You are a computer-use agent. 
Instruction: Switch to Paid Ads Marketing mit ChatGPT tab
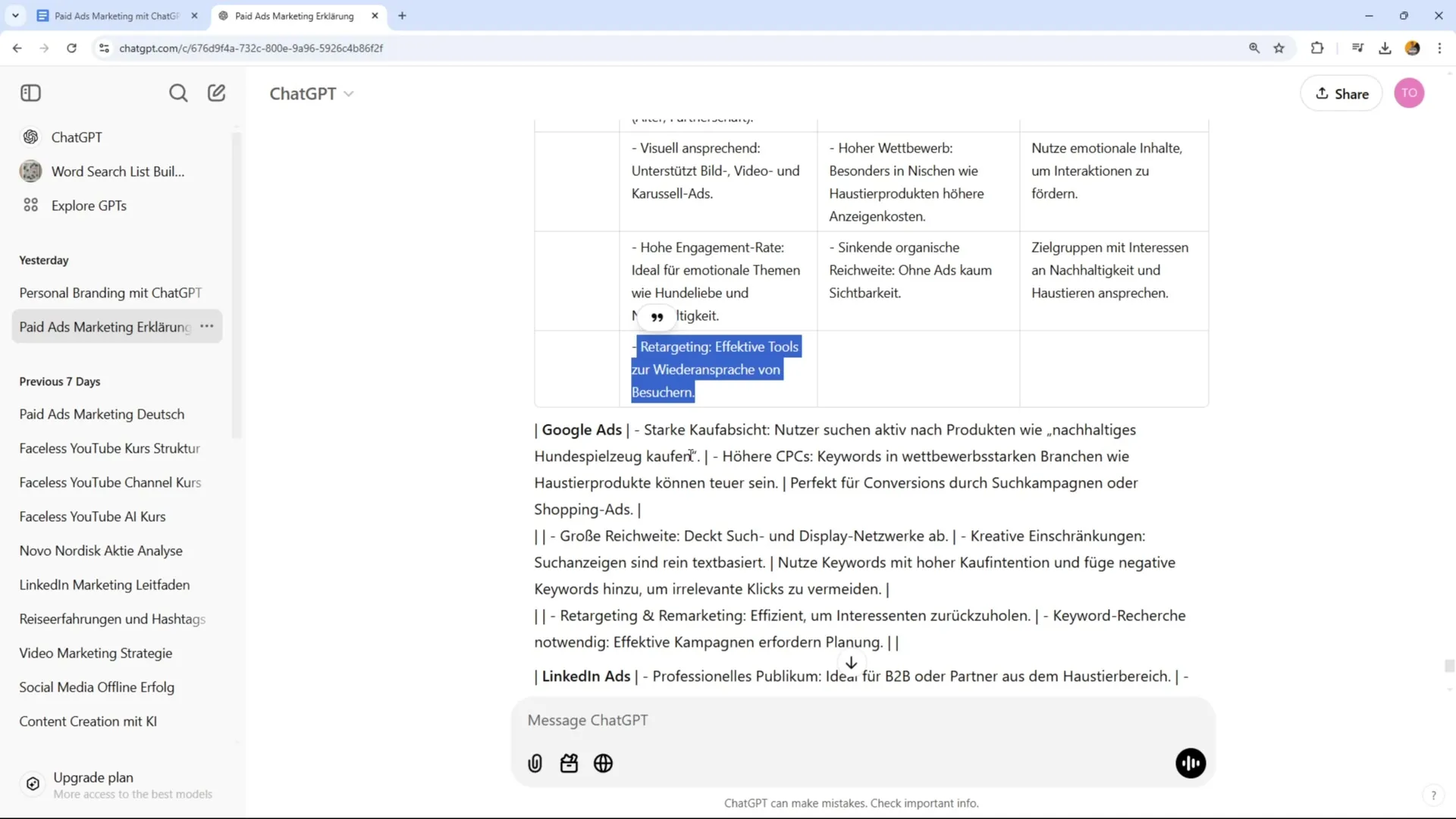(116, 16)
